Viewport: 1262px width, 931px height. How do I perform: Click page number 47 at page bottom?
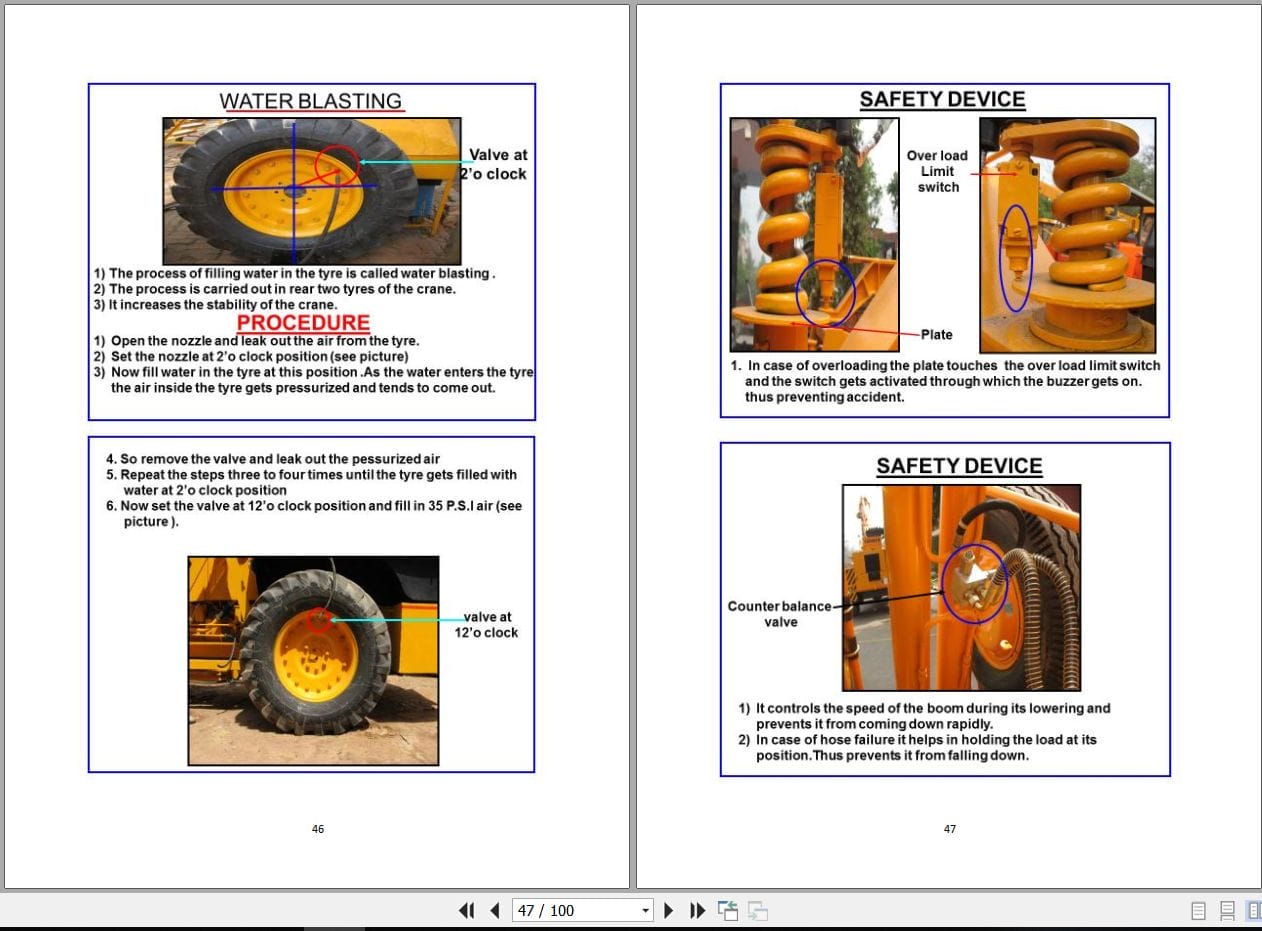click(950, 829)
